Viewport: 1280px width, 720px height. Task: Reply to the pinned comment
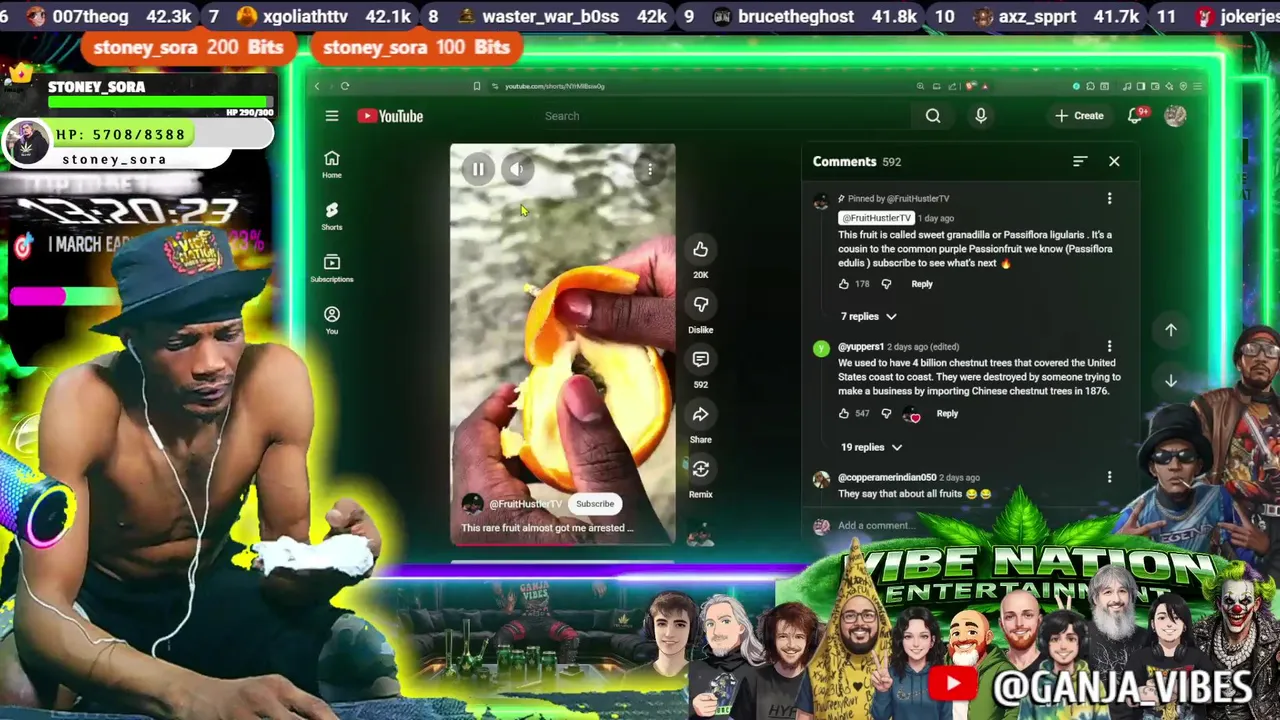point(921,284)
